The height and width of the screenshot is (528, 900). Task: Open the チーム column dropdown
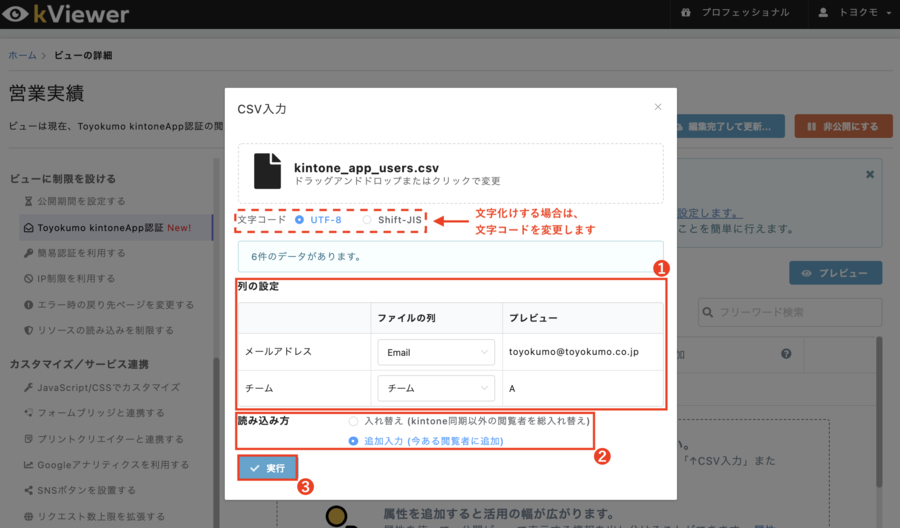[x=436, y=389]
